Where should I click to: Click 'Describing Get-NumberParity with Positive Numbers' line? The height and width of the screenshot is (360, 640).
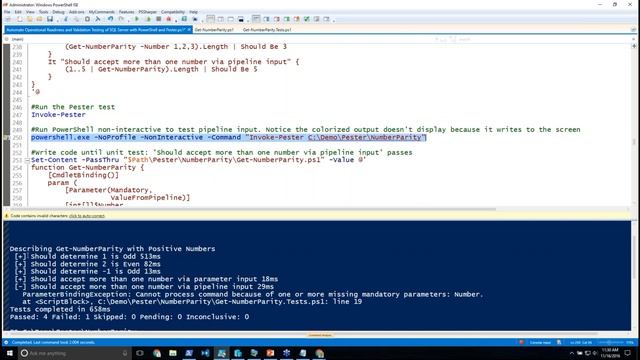112,249
